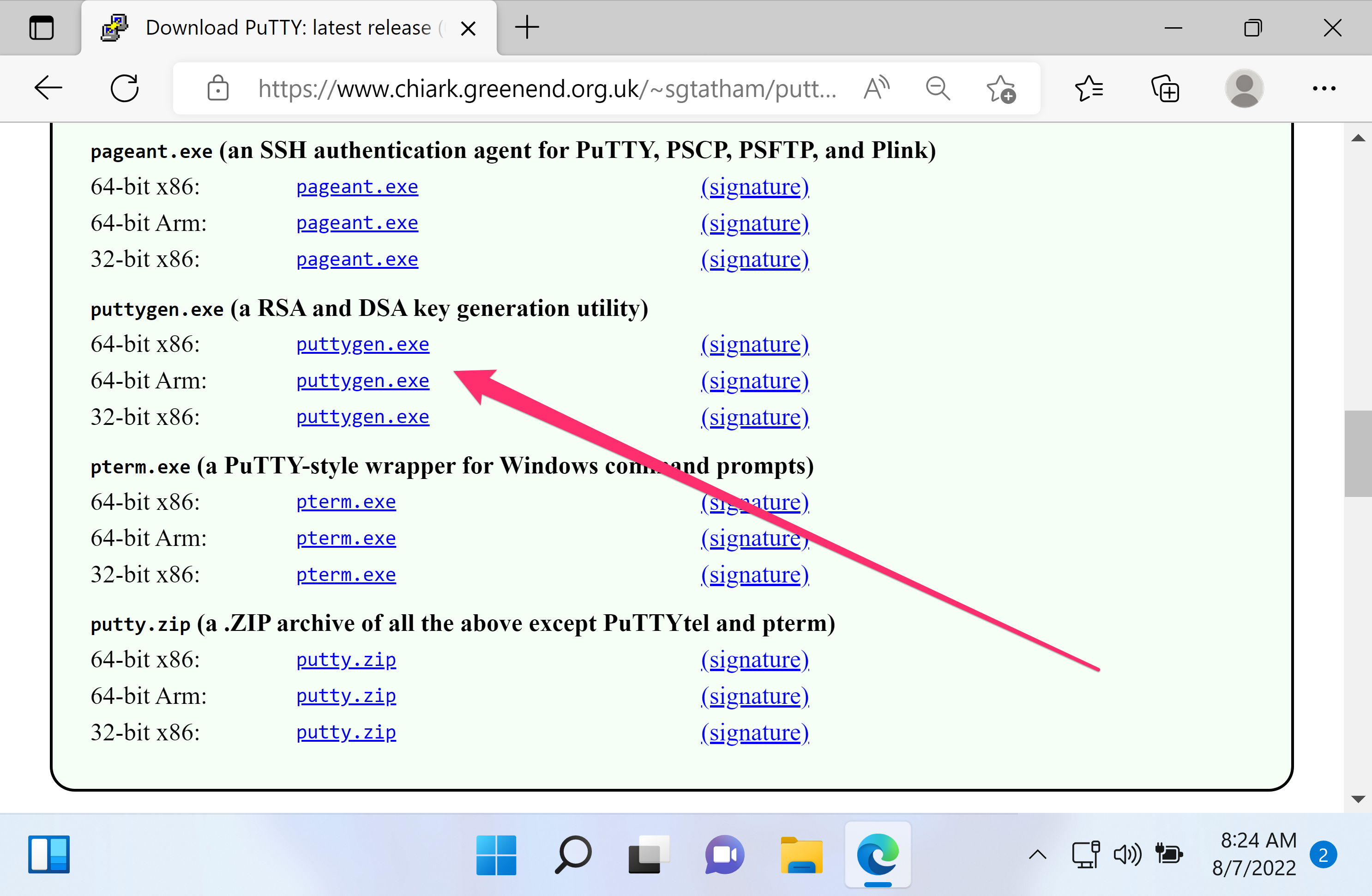Activate Read aloud icon
The width and height of the screenshot is (1372, 896).
coord(877,88)
